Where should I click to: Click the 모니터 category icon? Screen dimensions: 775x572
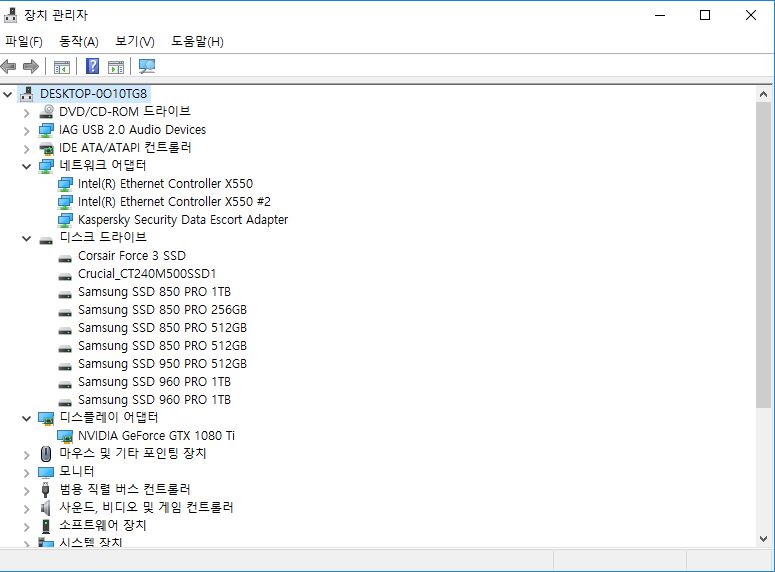(x=46, y=472)
